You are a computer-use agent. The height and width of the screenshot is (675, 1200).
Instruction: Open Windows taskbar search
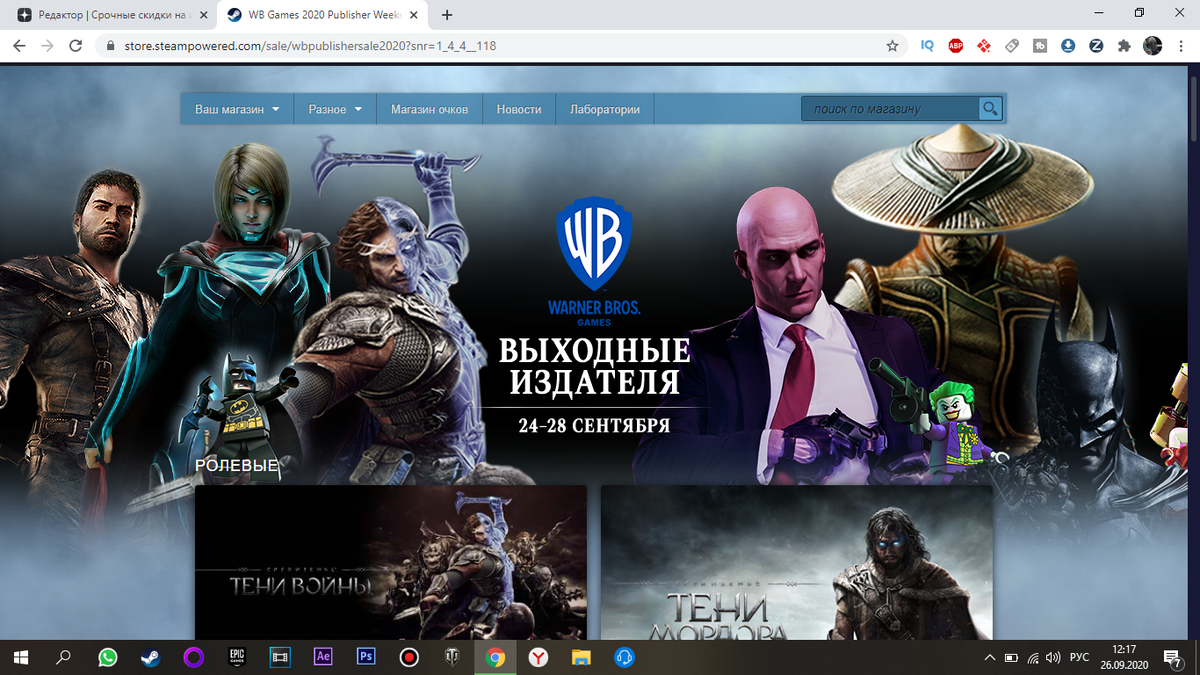tap(64, 657)
